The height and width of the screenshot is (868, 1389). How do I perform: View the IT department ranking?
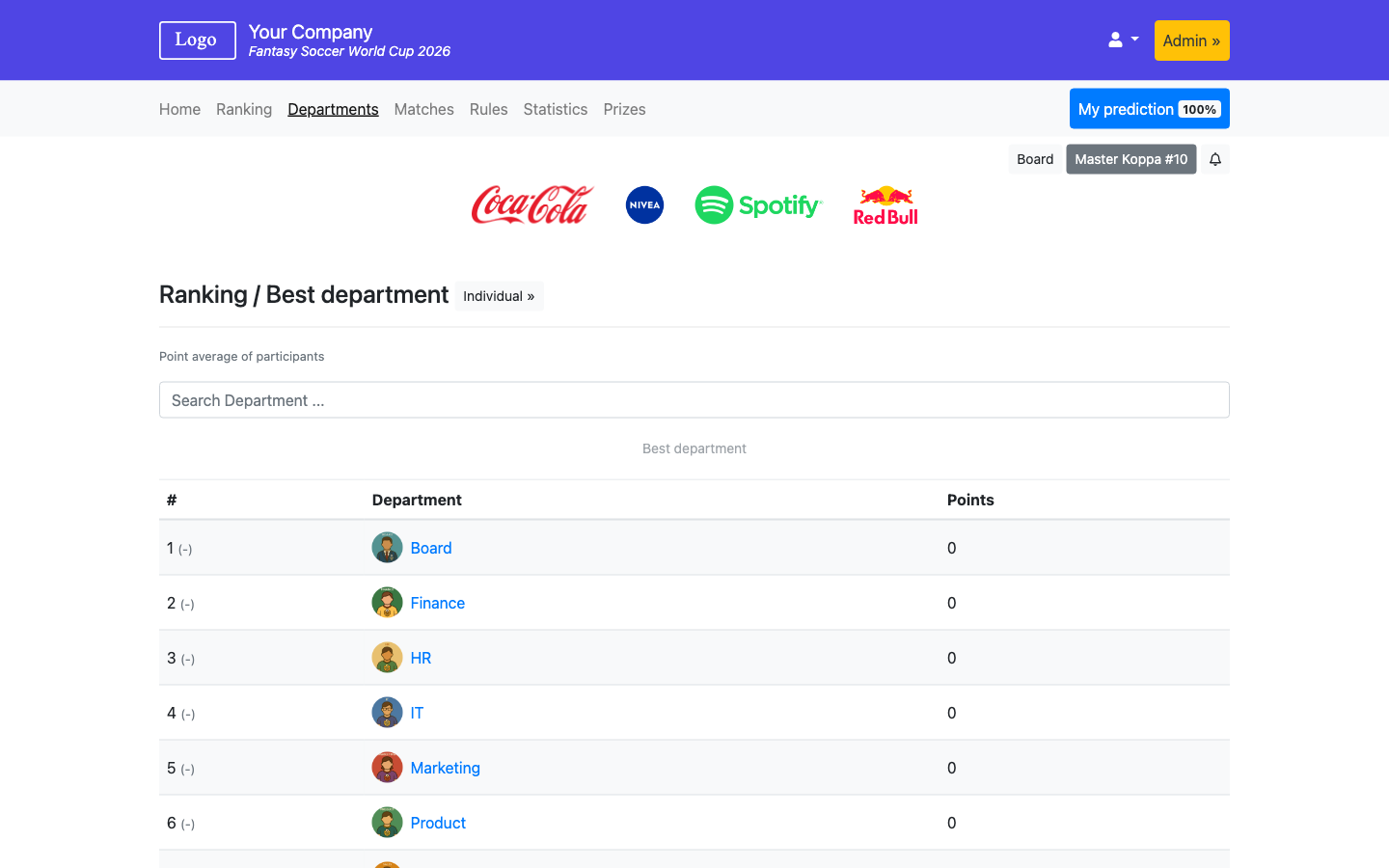[x=417, y=712]
